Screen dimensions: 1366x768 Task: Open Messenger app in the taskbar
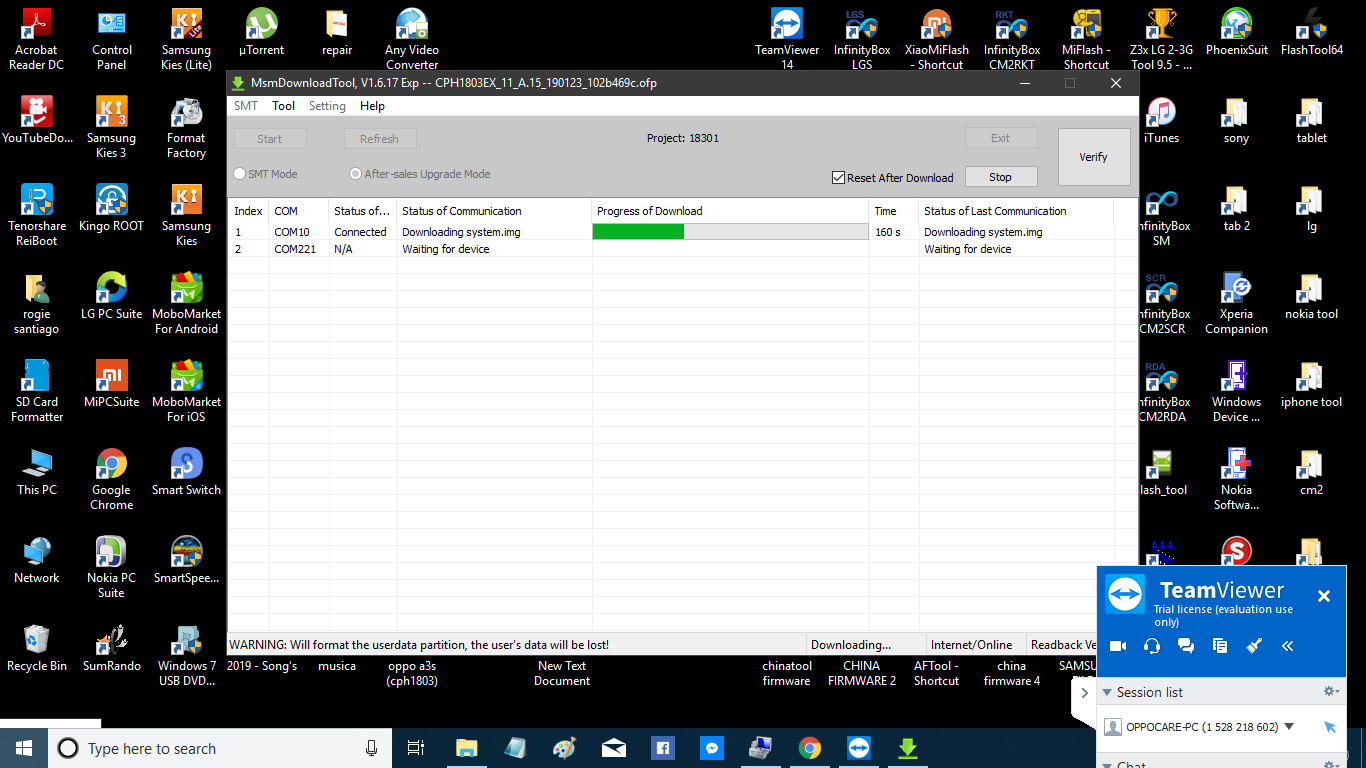(712, 748)
